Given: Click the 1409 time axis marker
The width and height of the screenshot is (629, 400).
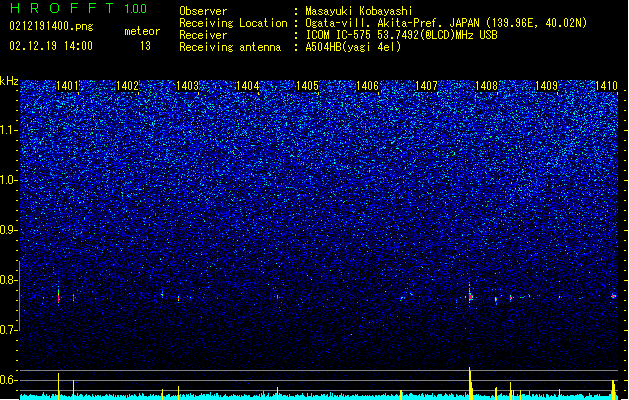Looking at the screenshot, I should pyautogui.click(x=546, y=86).
